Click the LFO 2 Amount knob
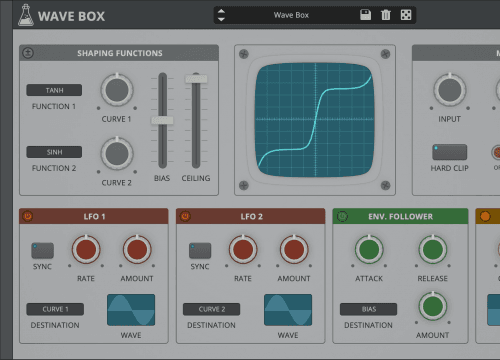500x360 pixels. (294, 250)
